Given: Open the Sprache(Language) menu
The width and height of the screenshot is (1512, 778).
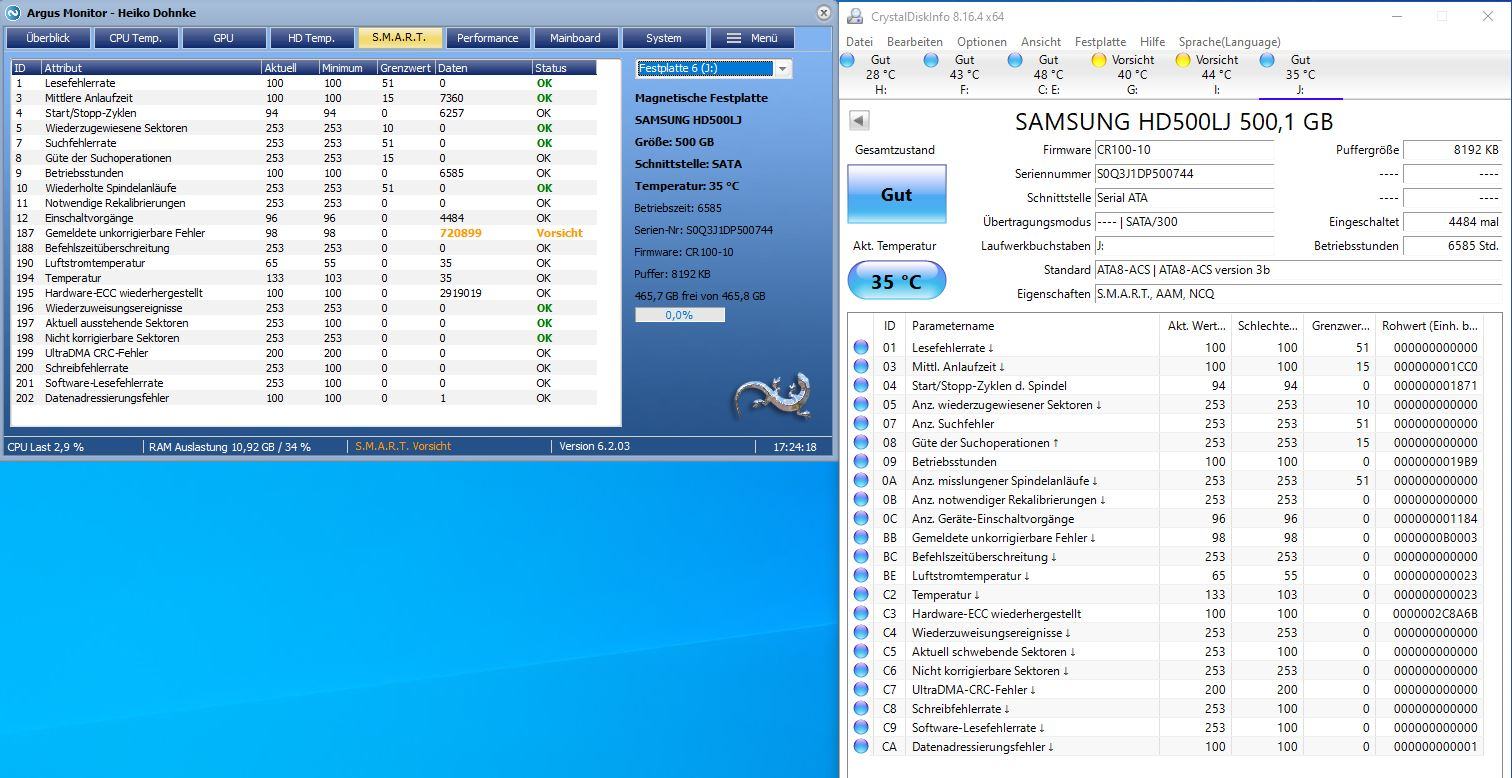Looking at the screenshot, I should [1229, 42].
